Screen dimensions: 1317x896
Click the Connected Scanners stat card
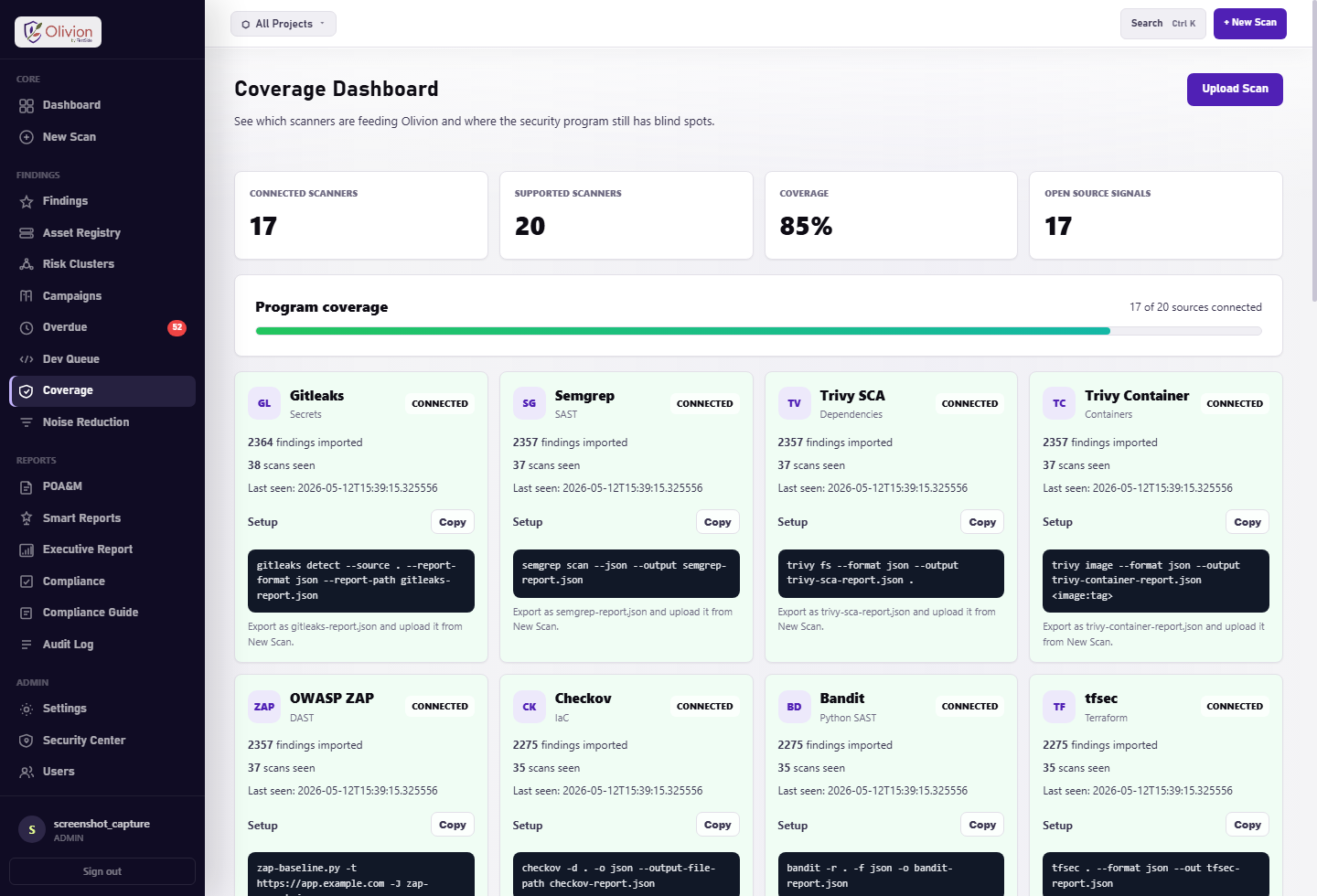361,216
